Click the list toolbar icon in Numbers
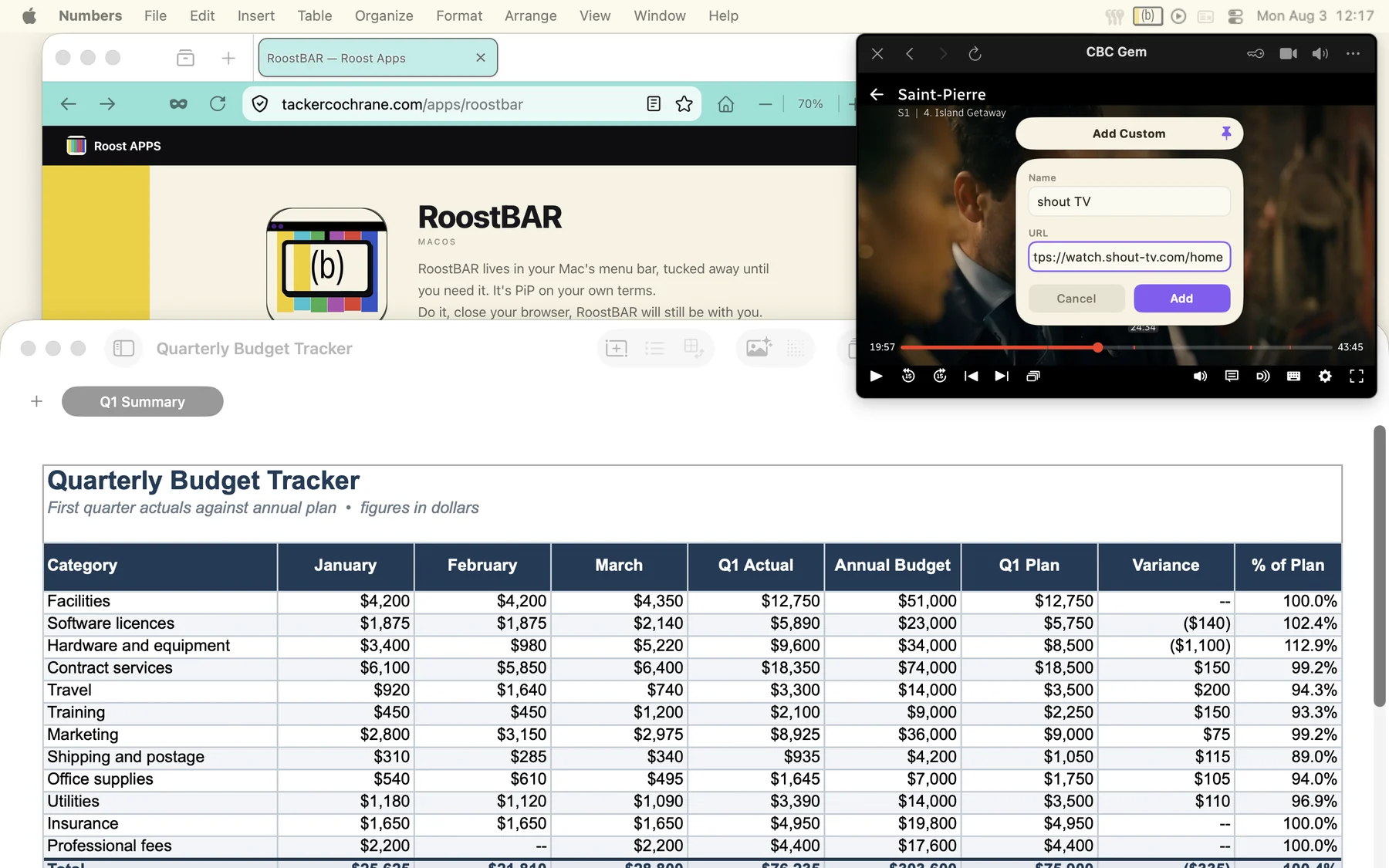Viewport: 1389px width, 868px height. [x=654, y=348]
